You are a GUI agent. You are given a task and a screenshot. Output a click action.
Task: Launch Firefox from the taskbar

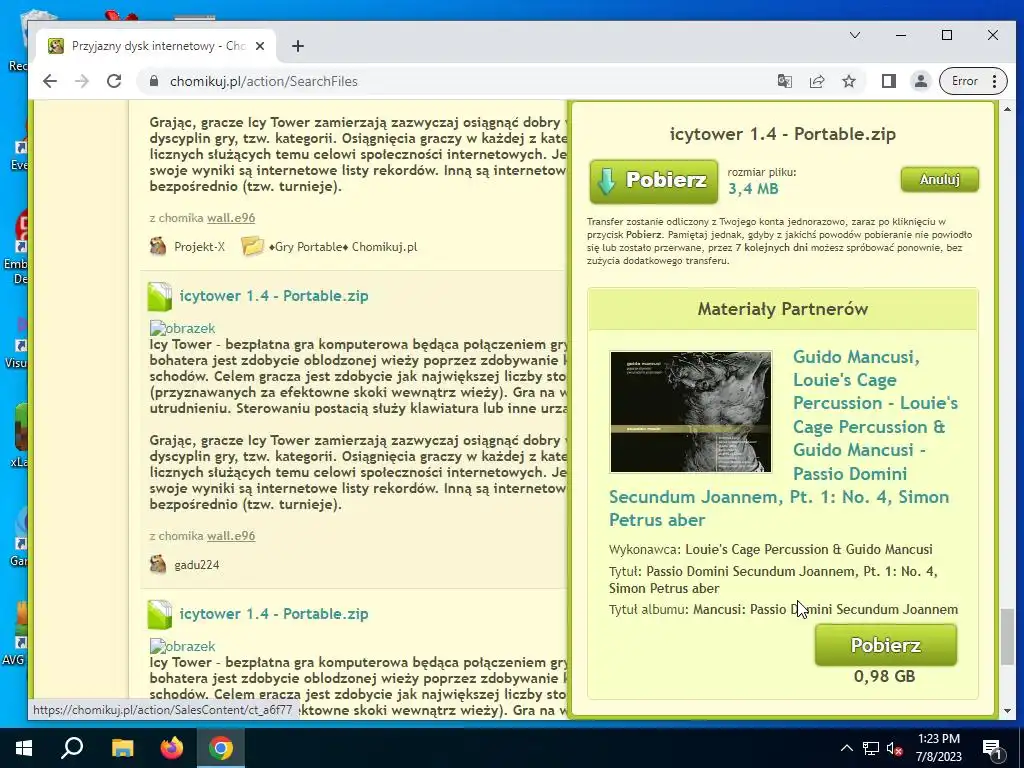coord(172,748)
